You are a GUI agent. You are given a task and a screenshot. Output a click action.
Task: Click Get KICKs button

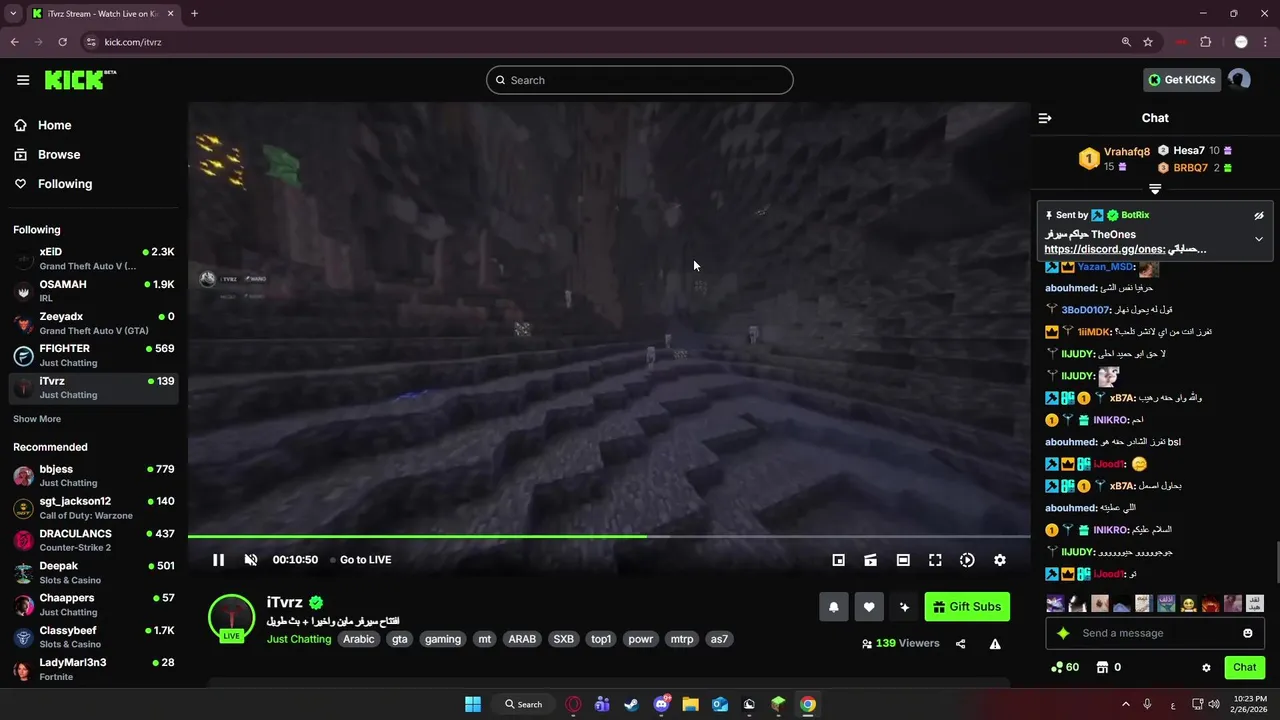(1182, 80)
